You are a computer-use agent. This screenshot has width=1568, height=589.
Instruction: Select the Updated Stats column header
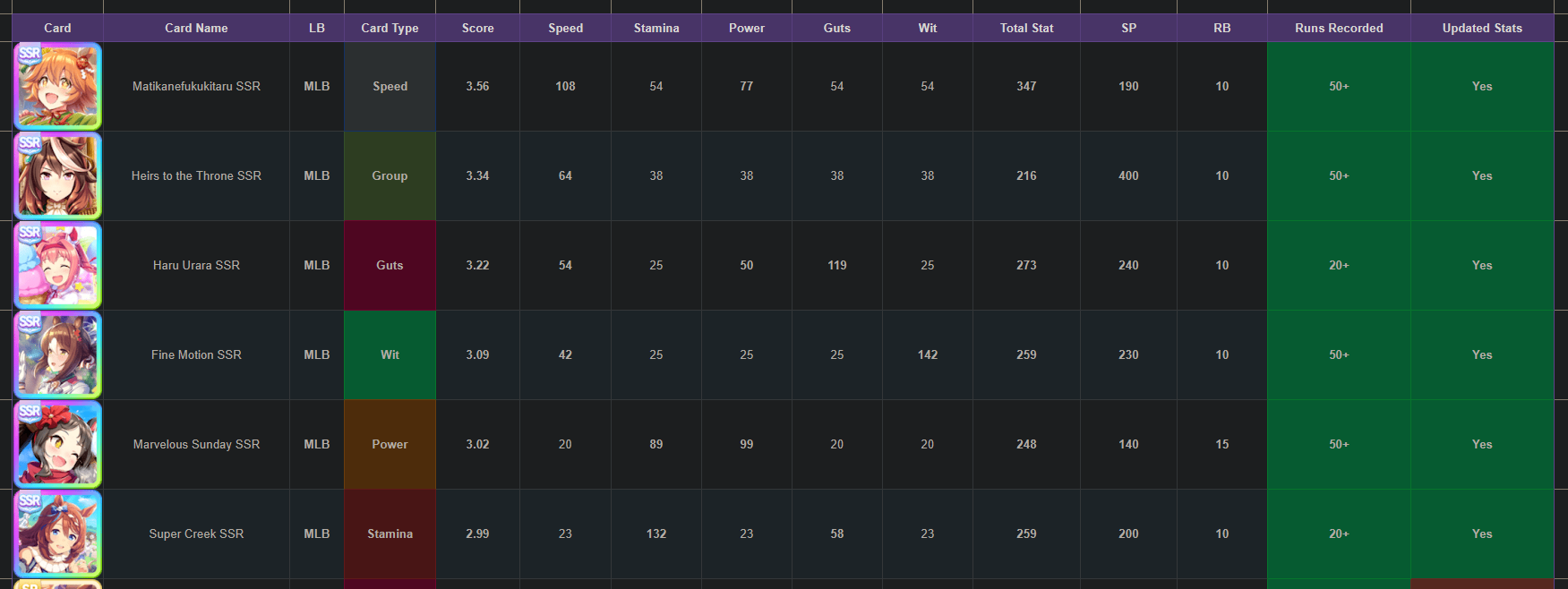(1482, 28)
